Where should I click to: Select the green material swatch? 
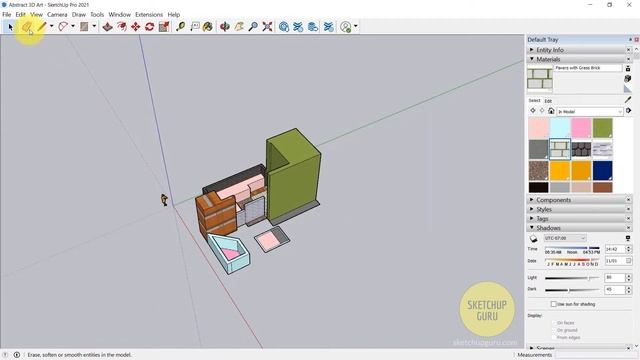click(x=602, y=128)
